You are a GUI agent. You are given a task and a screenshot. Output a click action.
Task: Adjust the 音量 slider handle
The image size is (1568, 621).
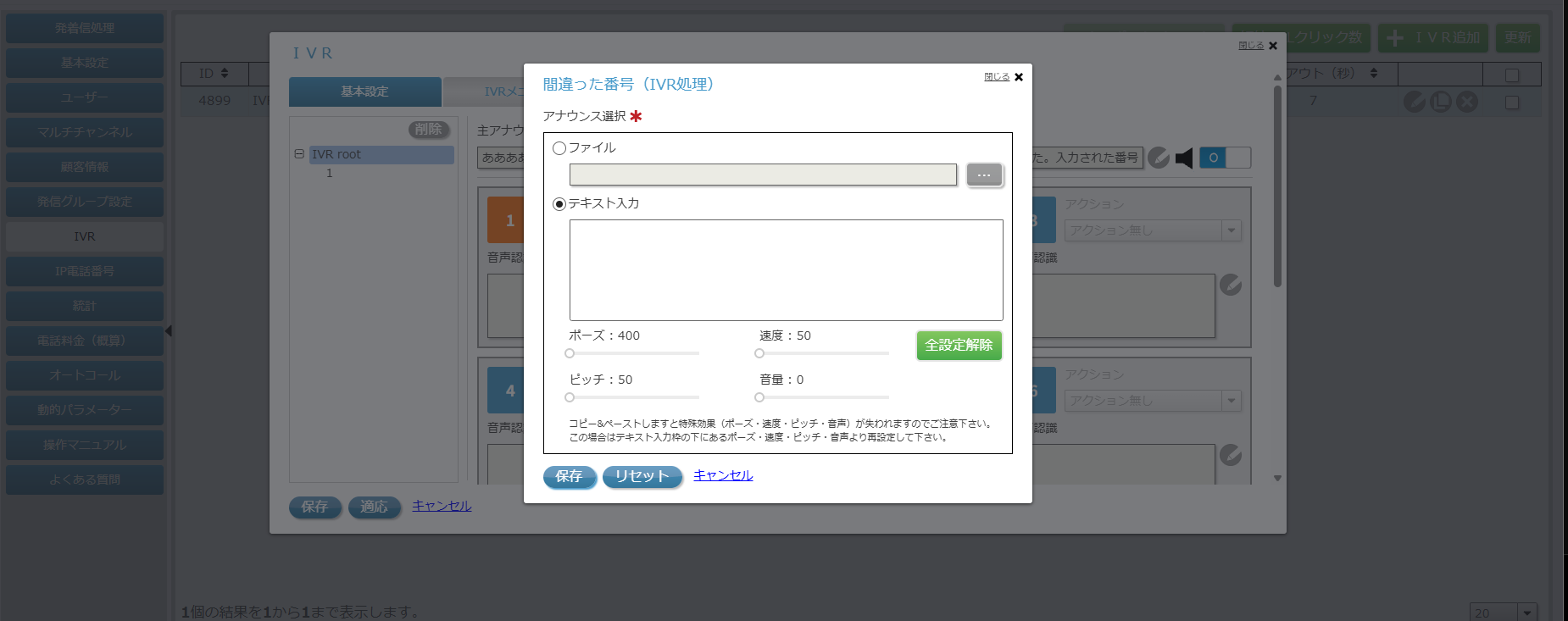click(x=759, y=397)
